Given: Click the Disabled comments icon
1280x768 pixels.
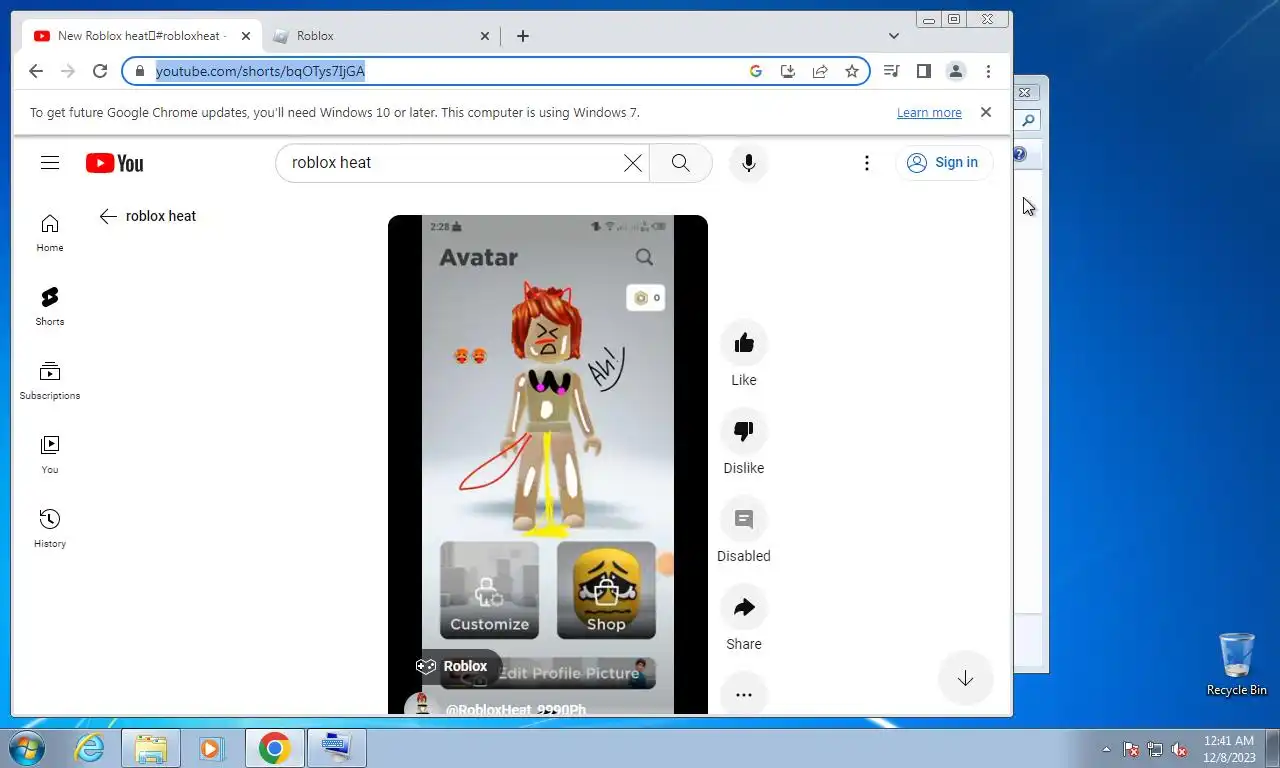Looking at the screenshot, I should [x=744, y=520].
